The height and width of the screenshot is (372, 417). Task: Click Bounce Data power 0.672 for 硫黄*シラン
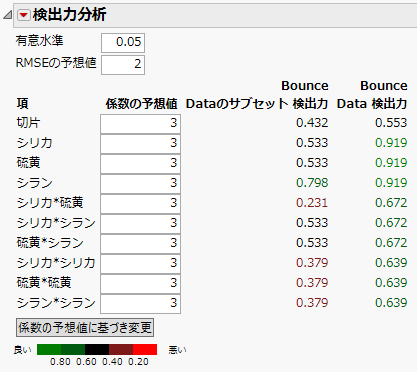[391, 243]
